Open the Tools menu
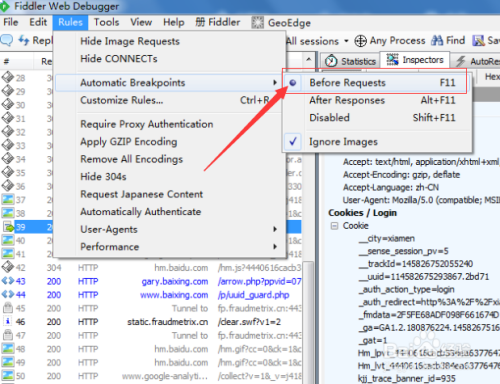Viewport: 500px width, 384px height. click(x=106, y=22)
